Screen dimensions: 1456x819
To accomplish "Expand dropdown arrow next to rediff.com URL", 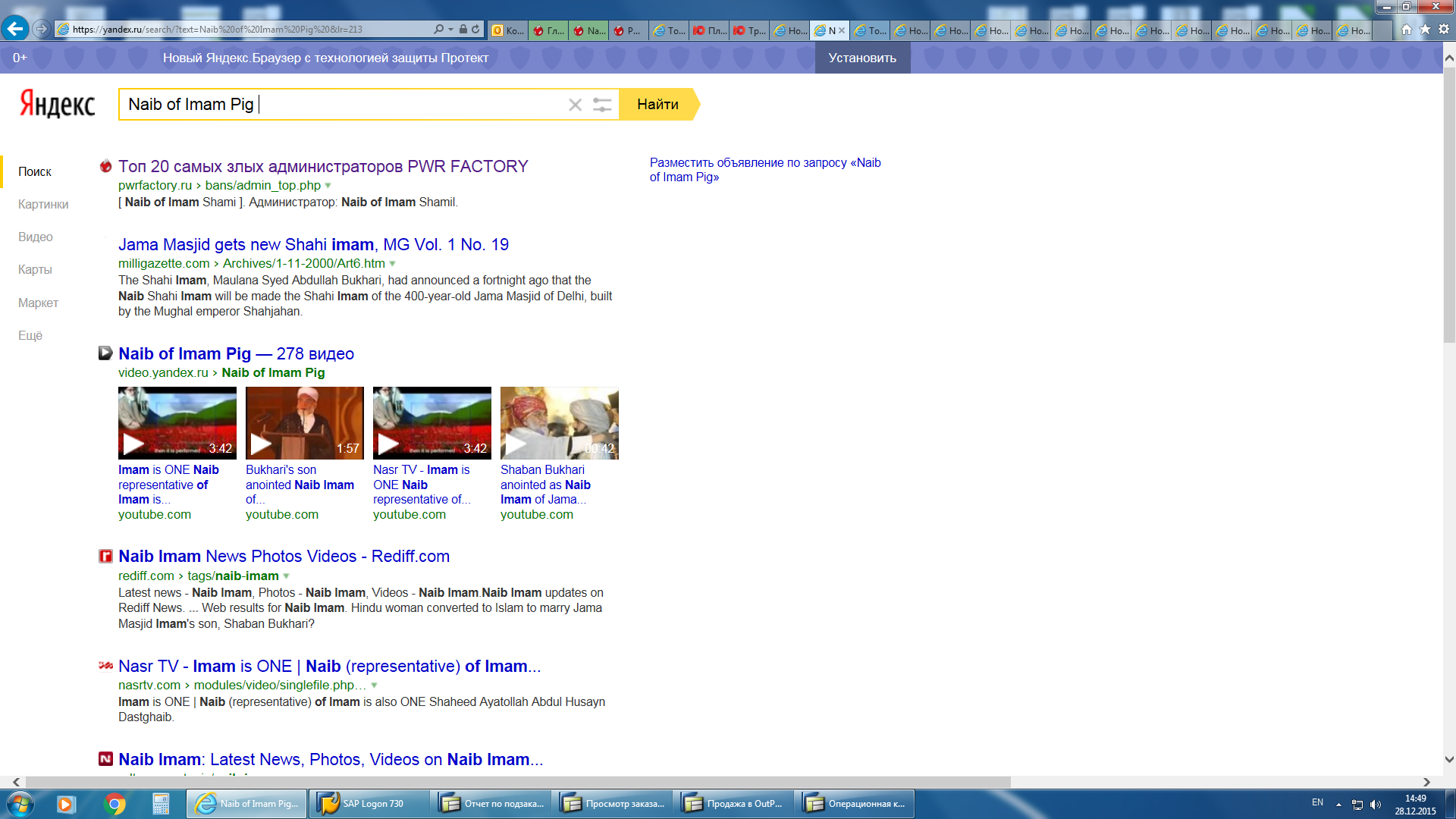I will (x=286, y=576).
